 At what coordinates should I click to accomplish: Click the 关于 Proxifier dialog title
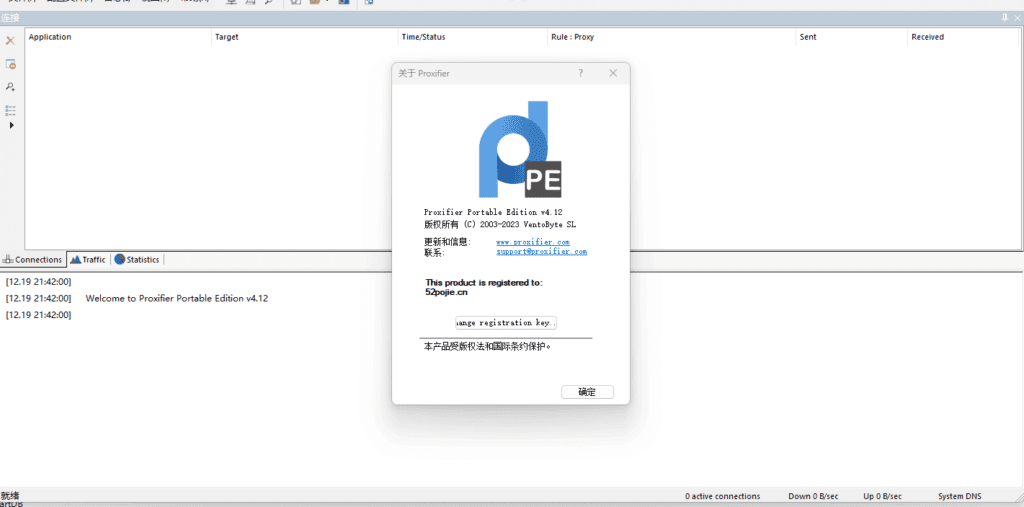(424, 73)
